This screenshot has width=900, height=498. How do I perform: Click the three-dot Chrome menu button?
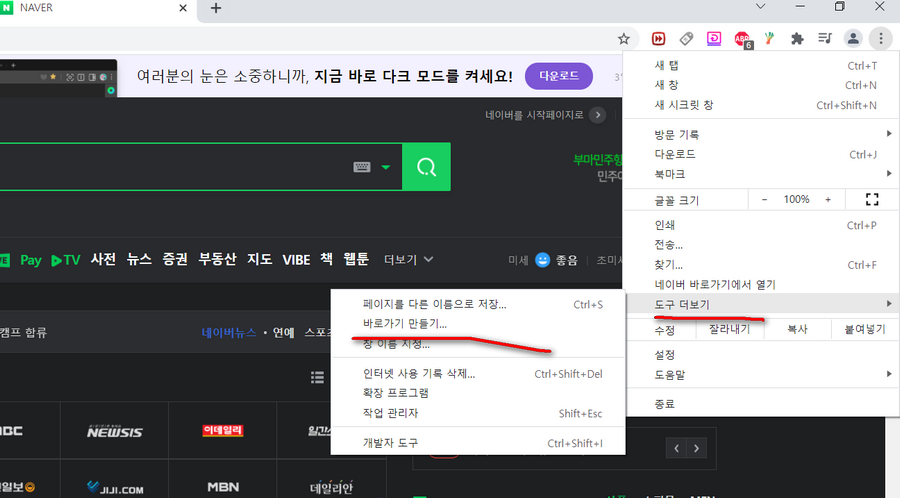(x=880, y=39)
